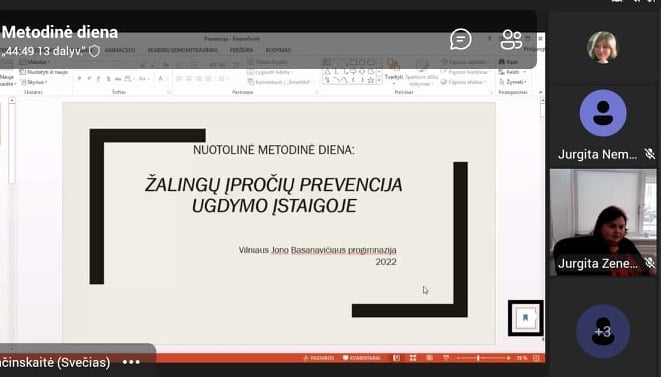Open the meeting chat bubble icon
The image size is (661, 377).
tap(461, 39)
